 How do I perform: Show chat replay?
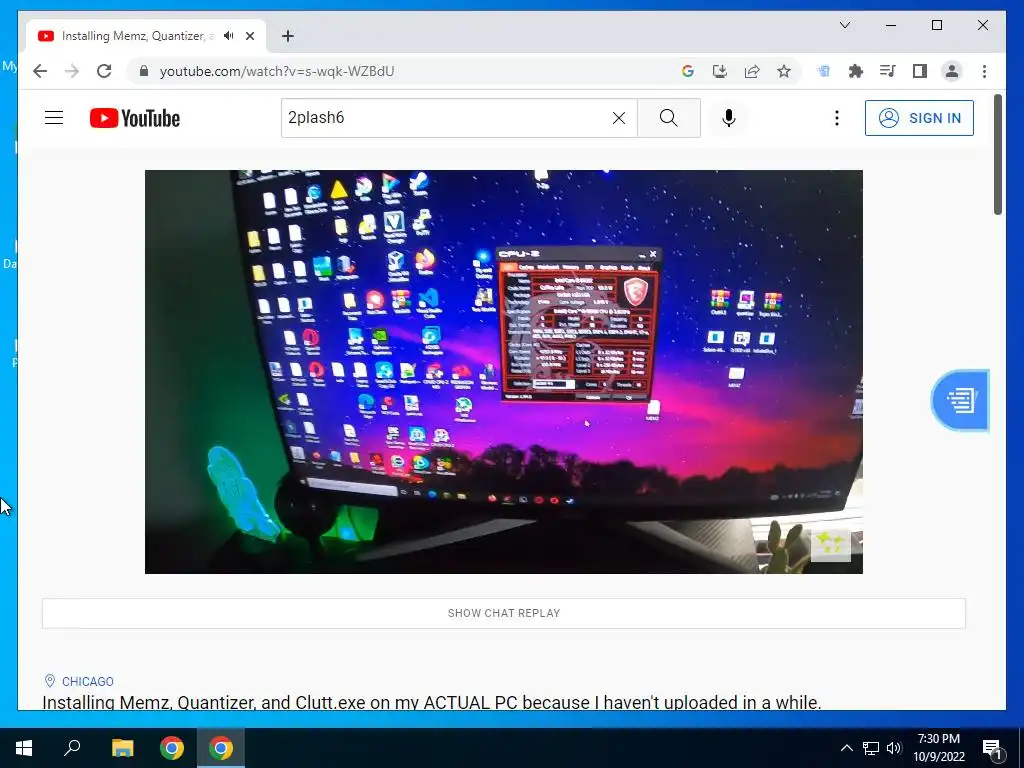(x=504, y=613)
